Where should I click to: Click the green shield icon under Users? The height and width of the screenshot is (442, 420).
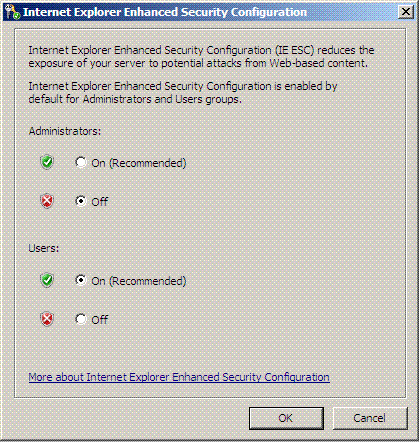tap(47, 280)
